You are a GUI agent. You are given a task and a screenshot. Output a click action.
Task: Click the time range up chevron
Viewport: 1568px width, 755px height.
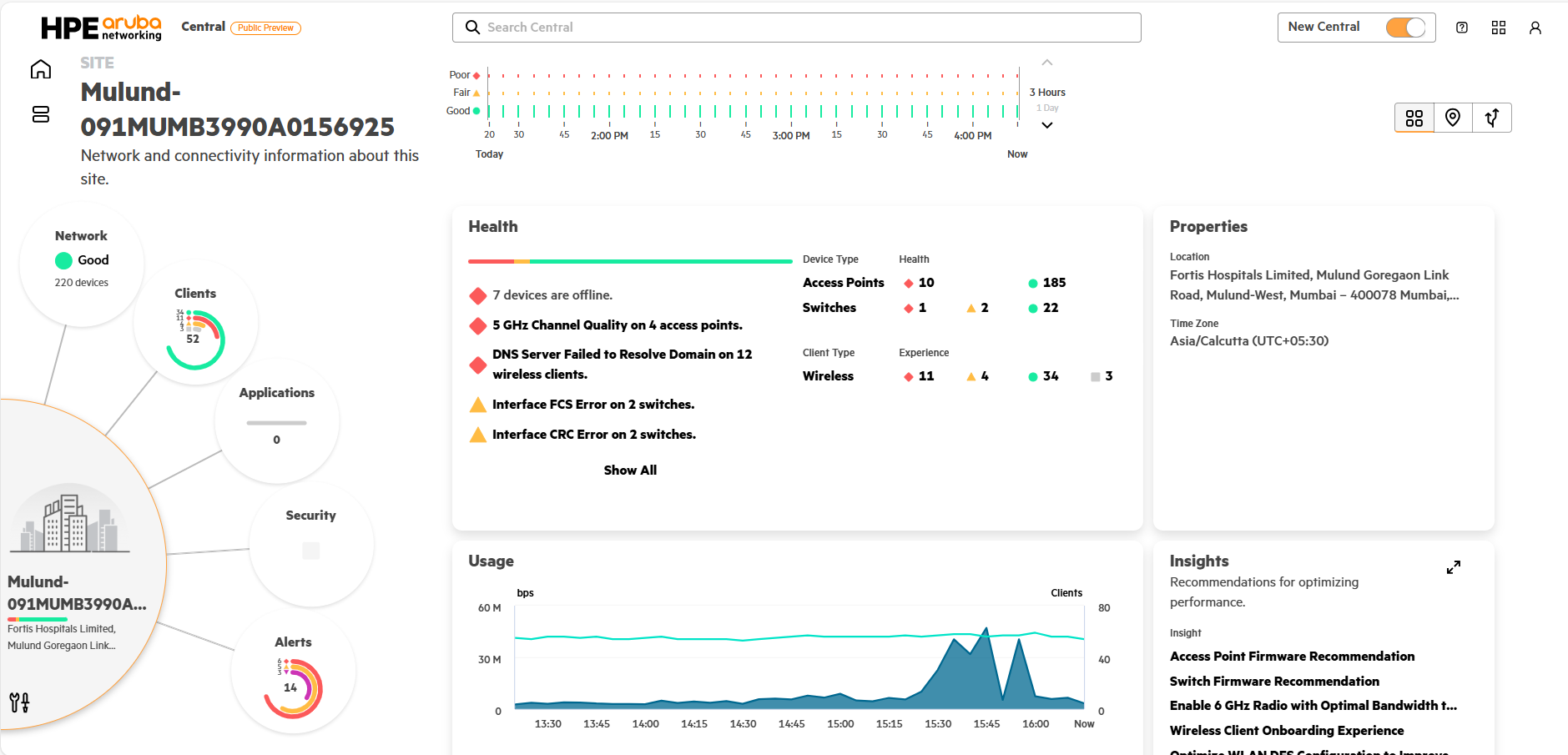point(1046,63)
